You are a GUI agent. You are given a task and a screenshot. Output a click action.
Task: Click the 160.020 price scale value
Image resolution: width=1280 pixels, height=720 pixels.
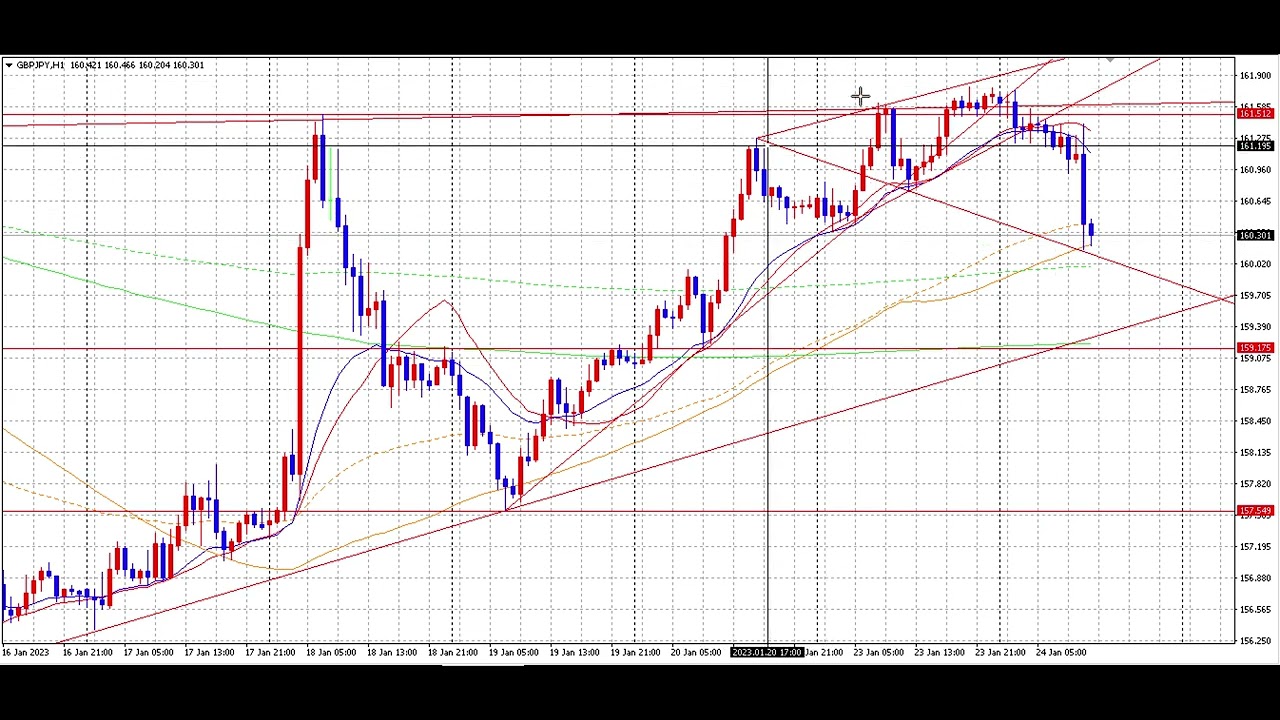[1255, 264]
